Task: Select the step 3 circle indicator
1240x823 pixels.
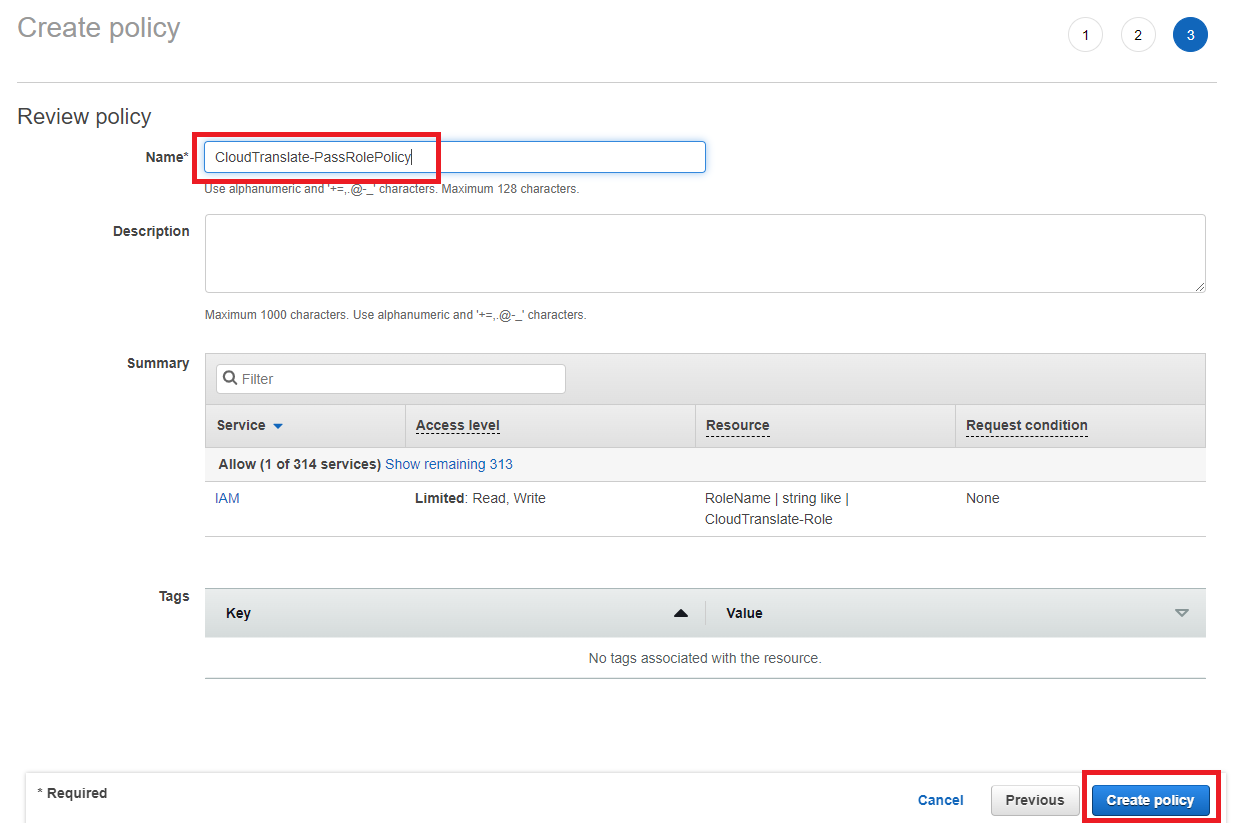Action: coord(1189,36)
